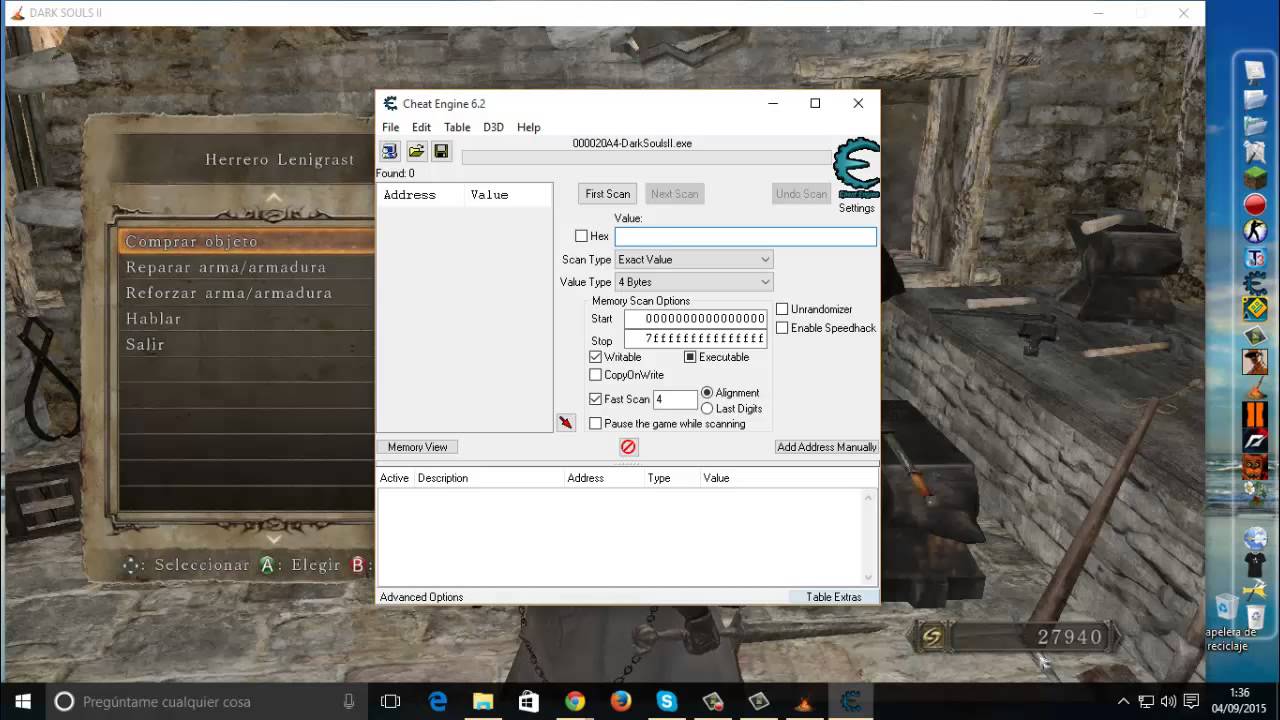Open volume control in system tray
The width and height of the screenshot is (1280, 720).
click(1169, 701)
